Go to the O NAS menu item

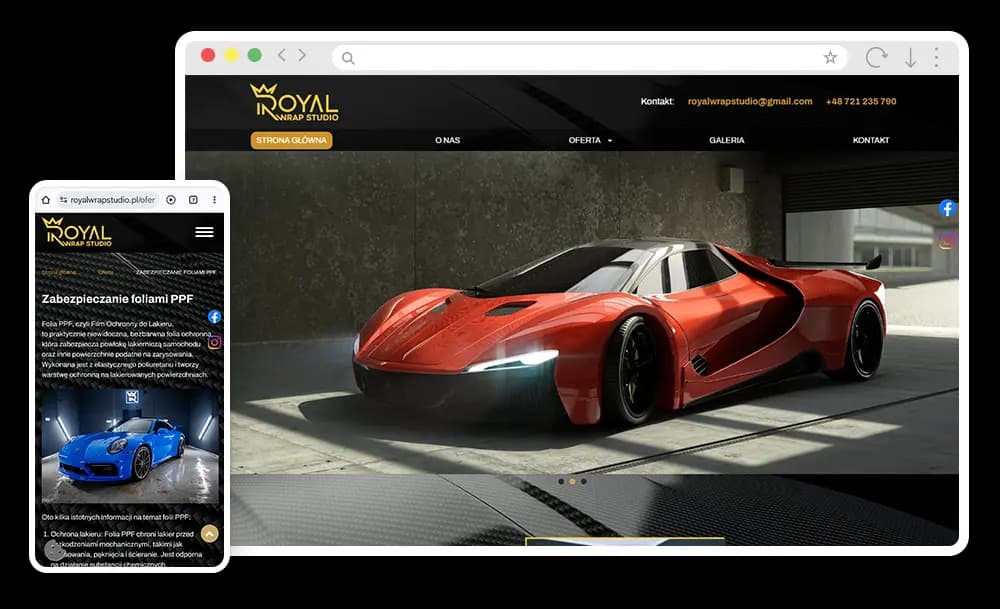pos(448,140)
